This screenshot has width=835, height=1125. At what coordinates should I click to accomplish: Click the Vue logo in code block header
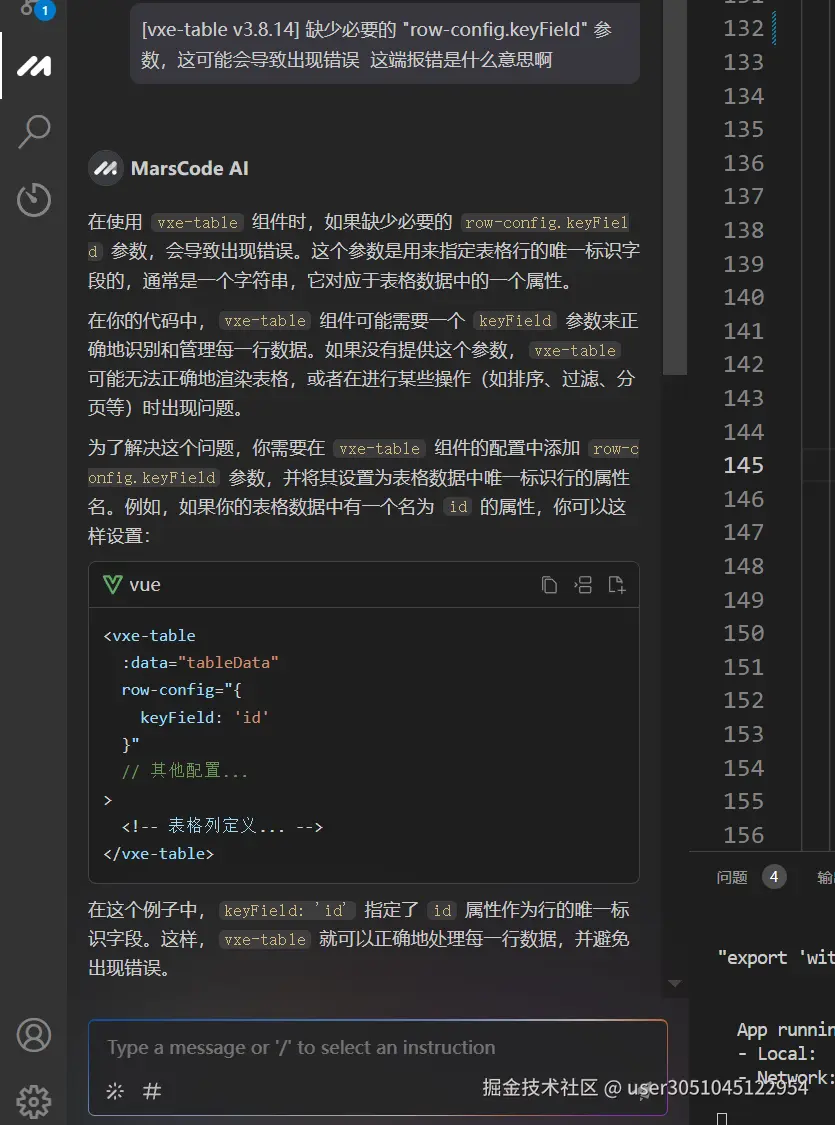[113, 585]
